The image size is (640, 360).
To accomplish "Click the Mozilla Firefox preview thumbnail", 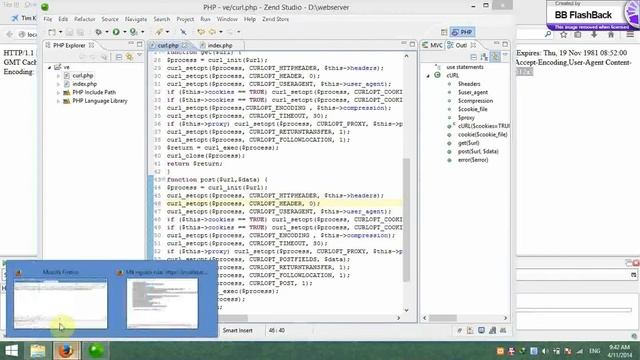I will pyautogui.click(x=60, y=304).
